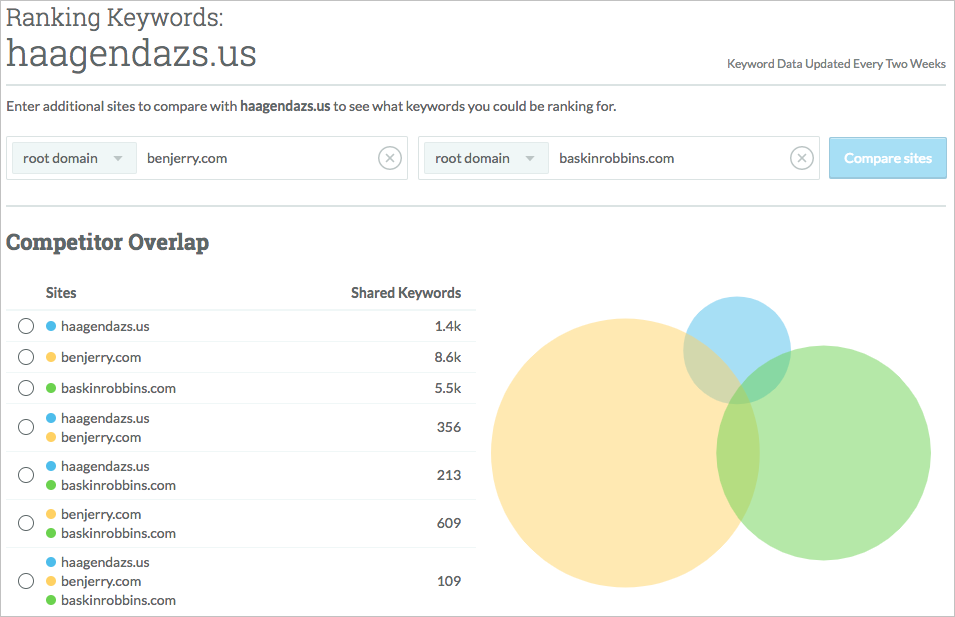Clear the baskinrobbins.com site field
This screenshot has width=955, height=617.
[x=802, y=158]
